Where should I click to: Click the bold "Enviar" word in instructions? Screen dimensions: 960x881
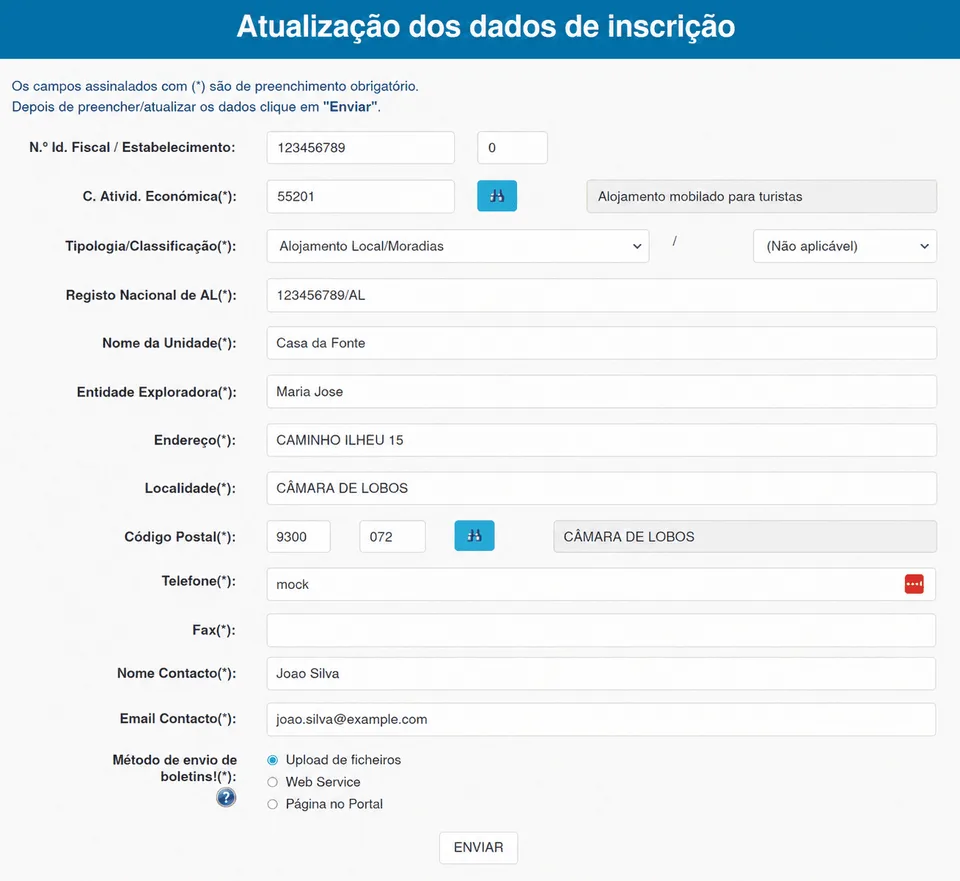coord(350,107)
